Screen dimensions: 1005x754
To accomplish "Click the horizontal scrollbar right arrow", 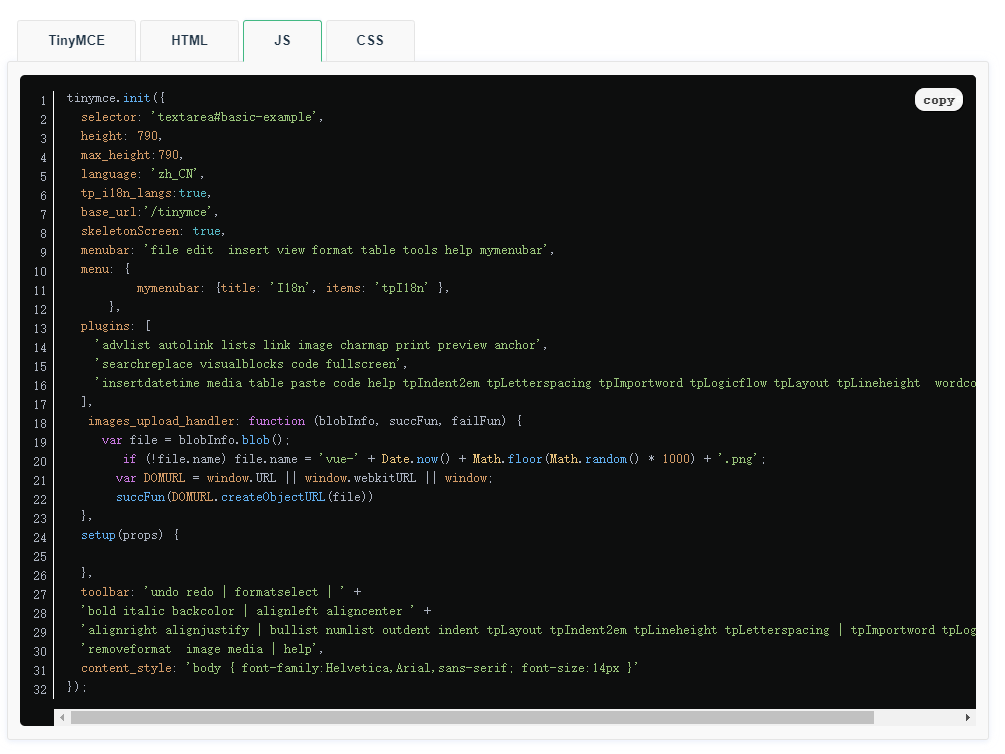I will pos(967,717).
